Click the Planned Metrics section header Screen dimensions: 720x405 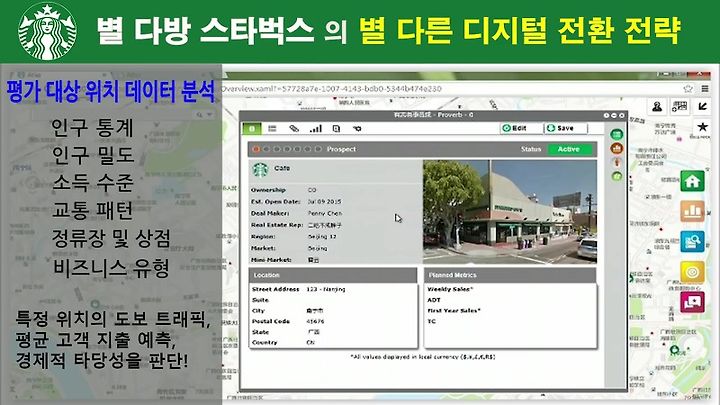tap(510, 275)
